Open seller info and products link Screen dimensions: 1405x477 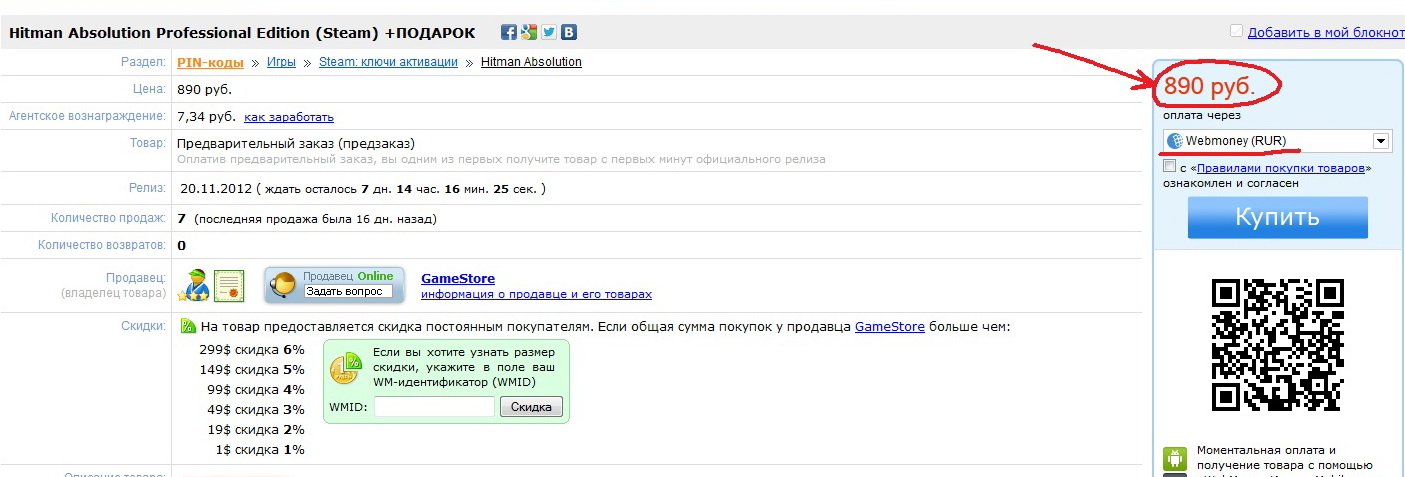tap(536, 294)
